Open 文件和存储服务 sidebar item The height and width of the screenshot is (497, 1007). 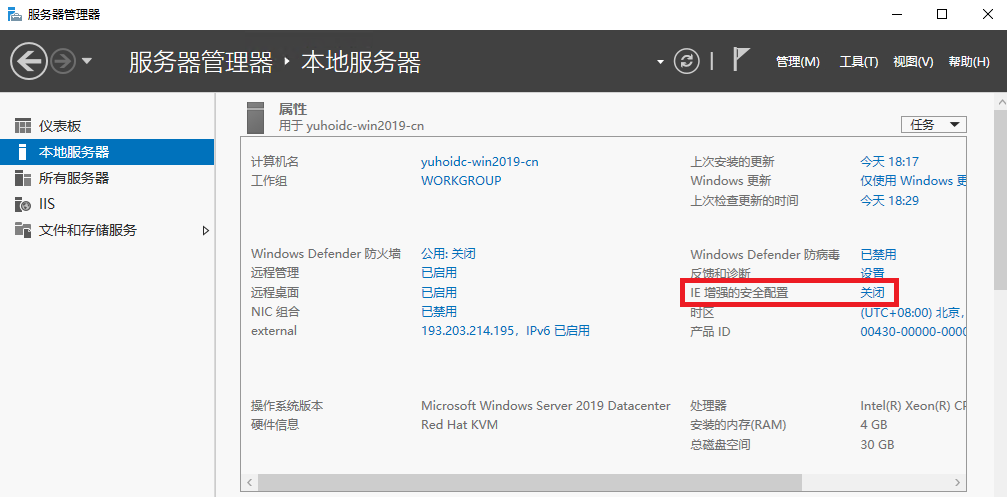(x=87, y=230)
